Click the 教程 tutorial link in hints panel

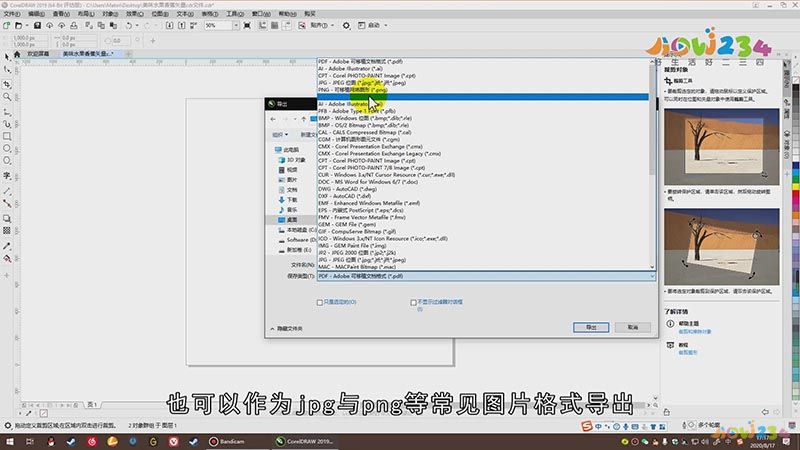click(x=683, y=345)
